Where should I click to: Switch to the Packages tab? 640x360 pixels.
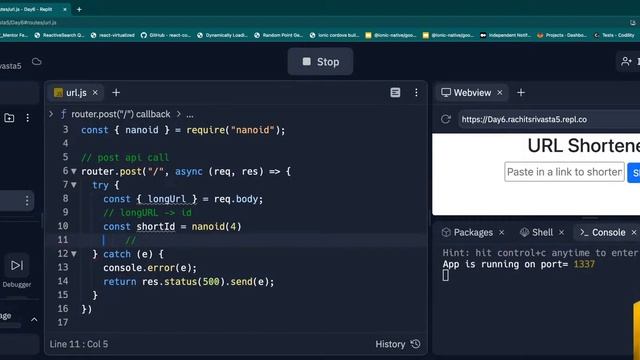pyautogui.click(x=468, y=232)
